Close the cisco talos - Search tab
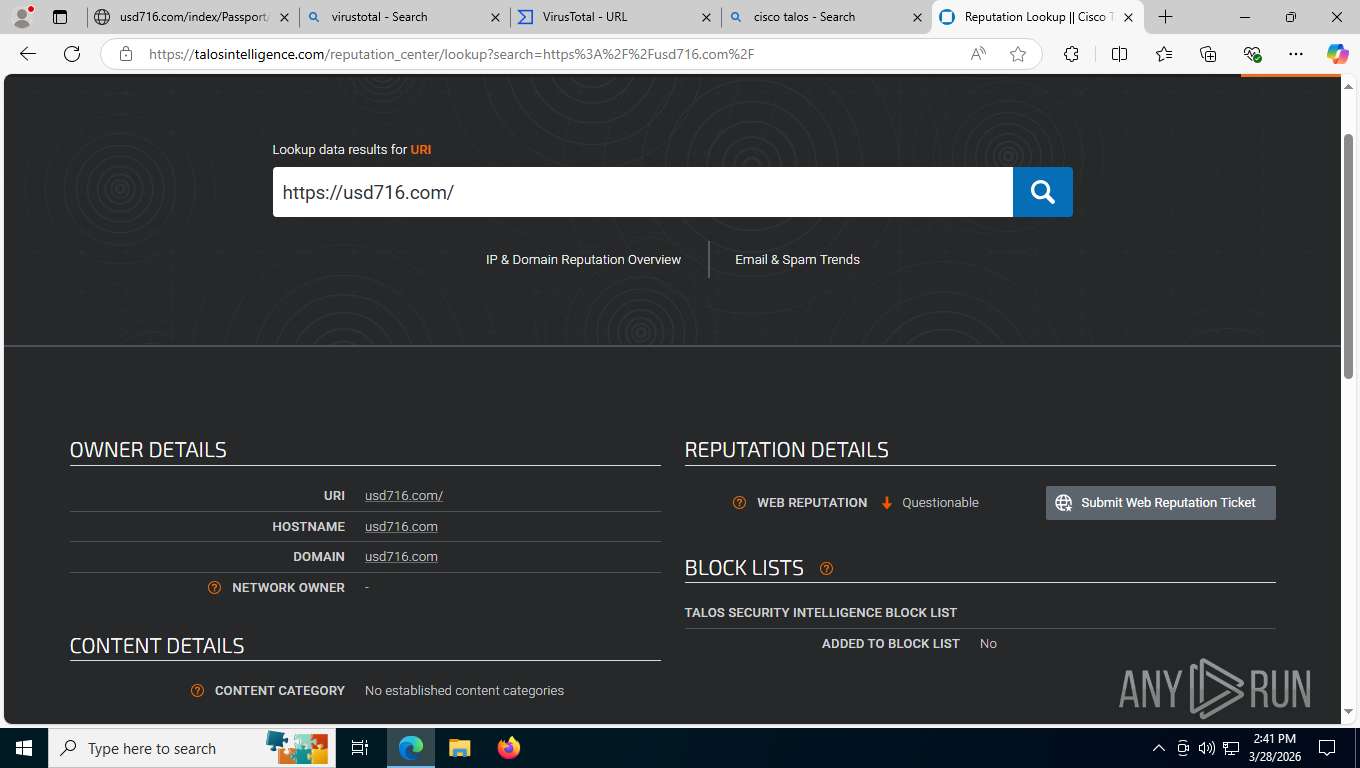Screen dimensions: 1360x768 (x=917, y=17)
